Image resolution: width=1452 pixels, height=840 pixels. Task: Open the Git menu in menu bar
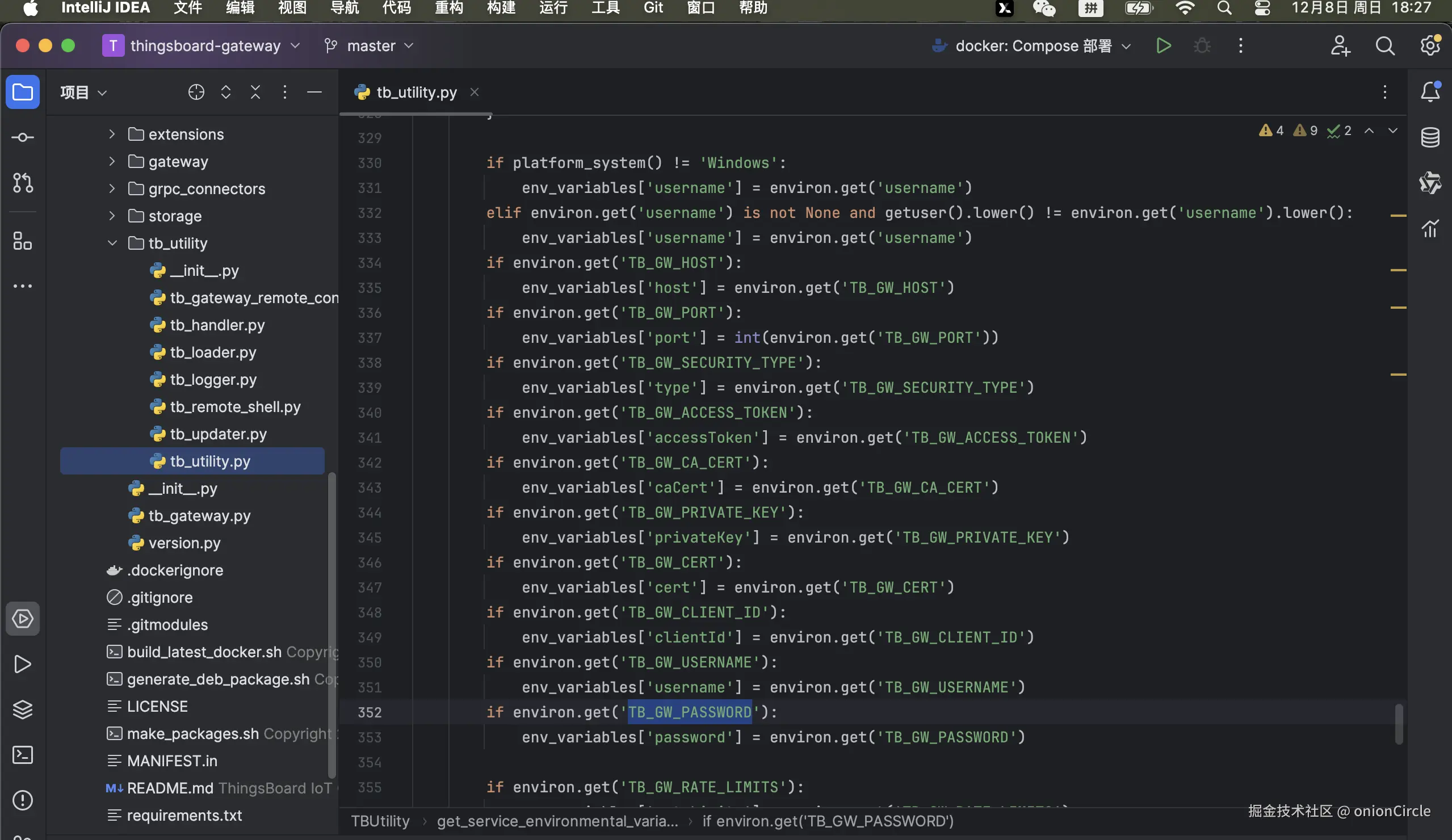[653, 8]
